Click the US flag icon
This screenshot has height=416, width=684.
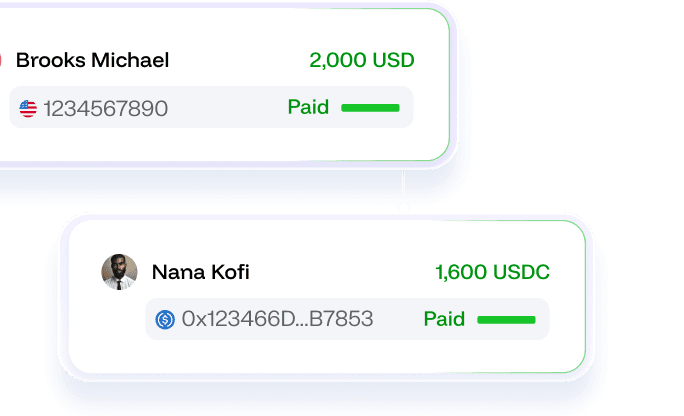click(28, 108)
